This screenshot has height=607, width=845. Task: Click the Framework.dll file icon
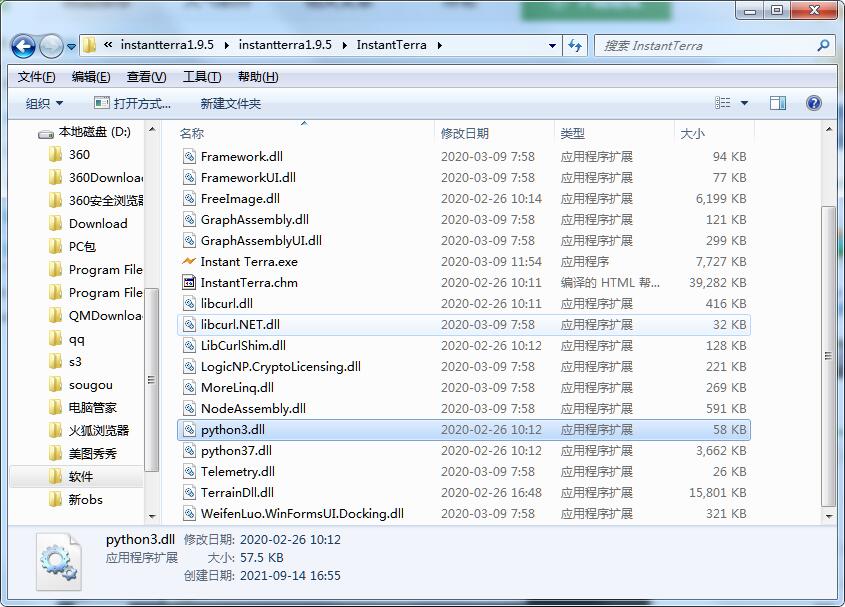pos(189,157)
